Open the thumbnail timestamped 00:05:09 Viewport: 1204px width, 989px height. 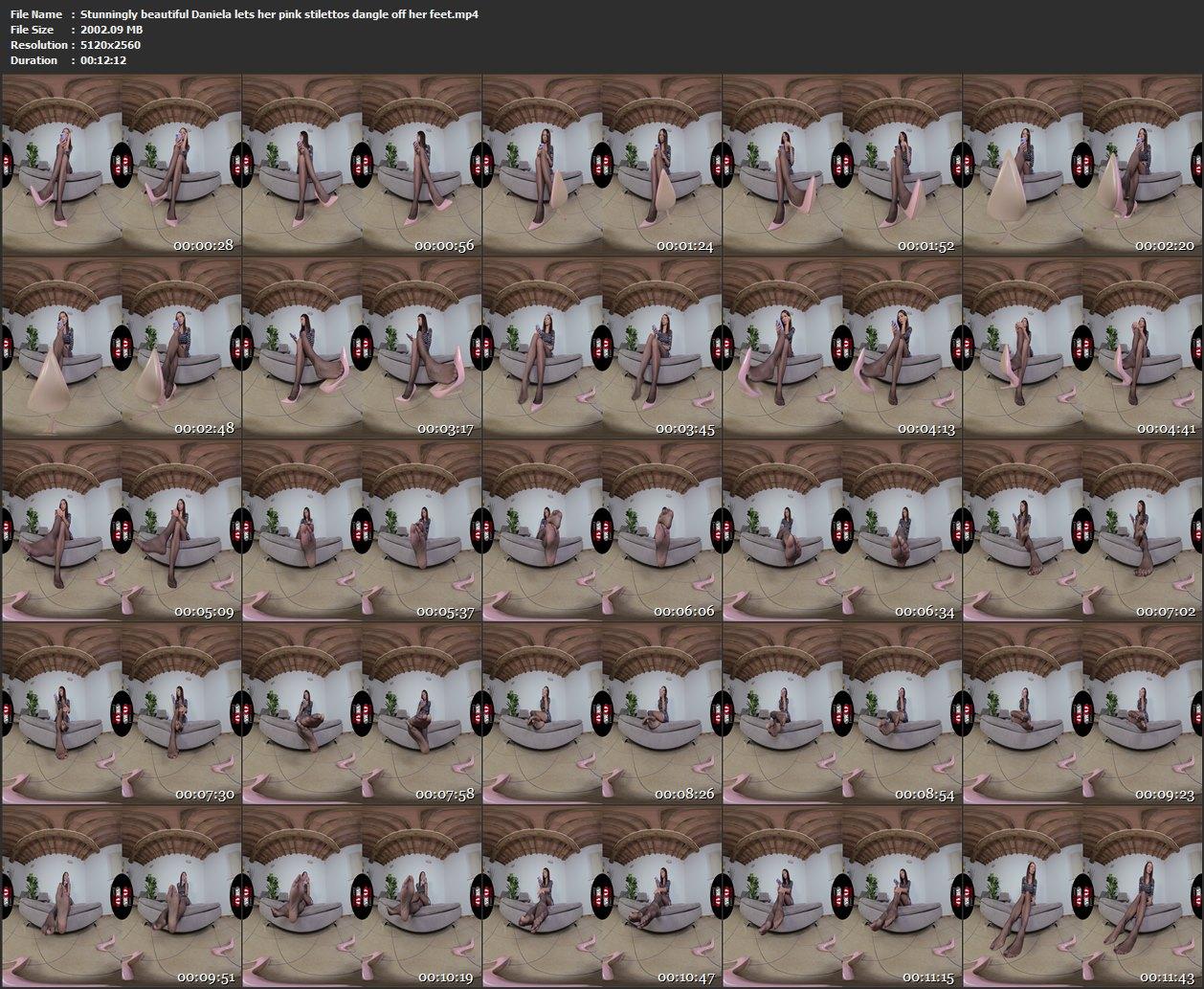[x=122, y=531]
